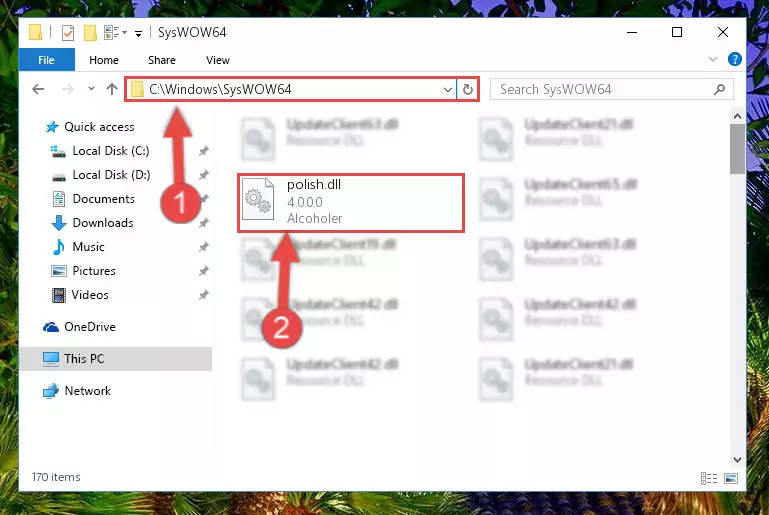
Task: Click the pin icon next to Local Disk (D:)
Action: (x=204, y=175)
